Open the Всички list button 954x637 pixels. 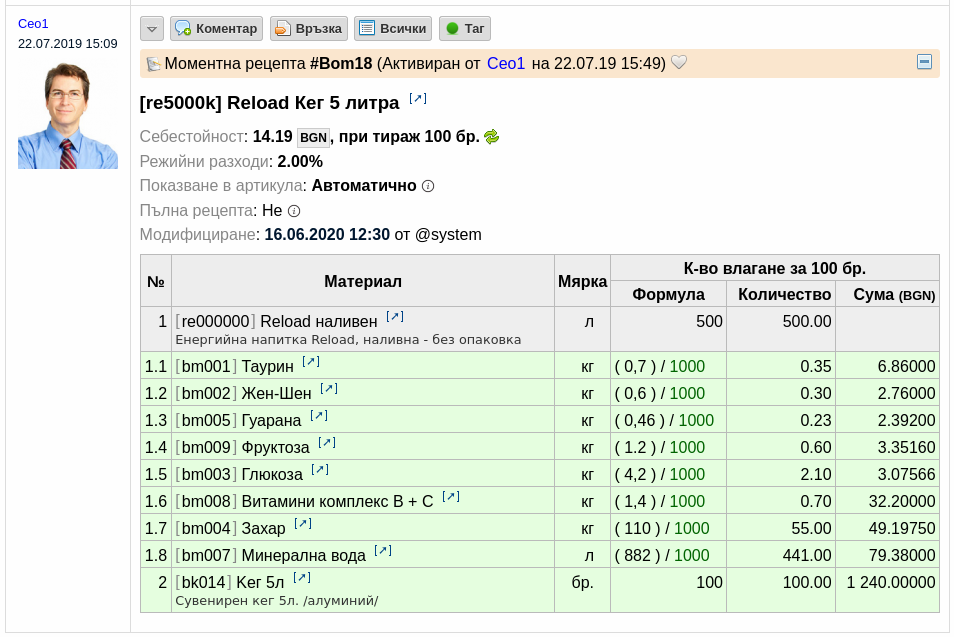pos(393,29)
